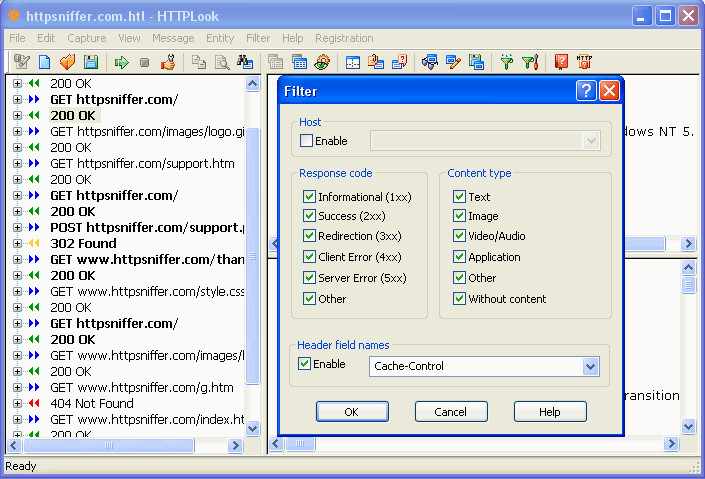
Task: Expand POST httpsniffer.com/support row
Action: pyautogui.click(x=17, y=227)
